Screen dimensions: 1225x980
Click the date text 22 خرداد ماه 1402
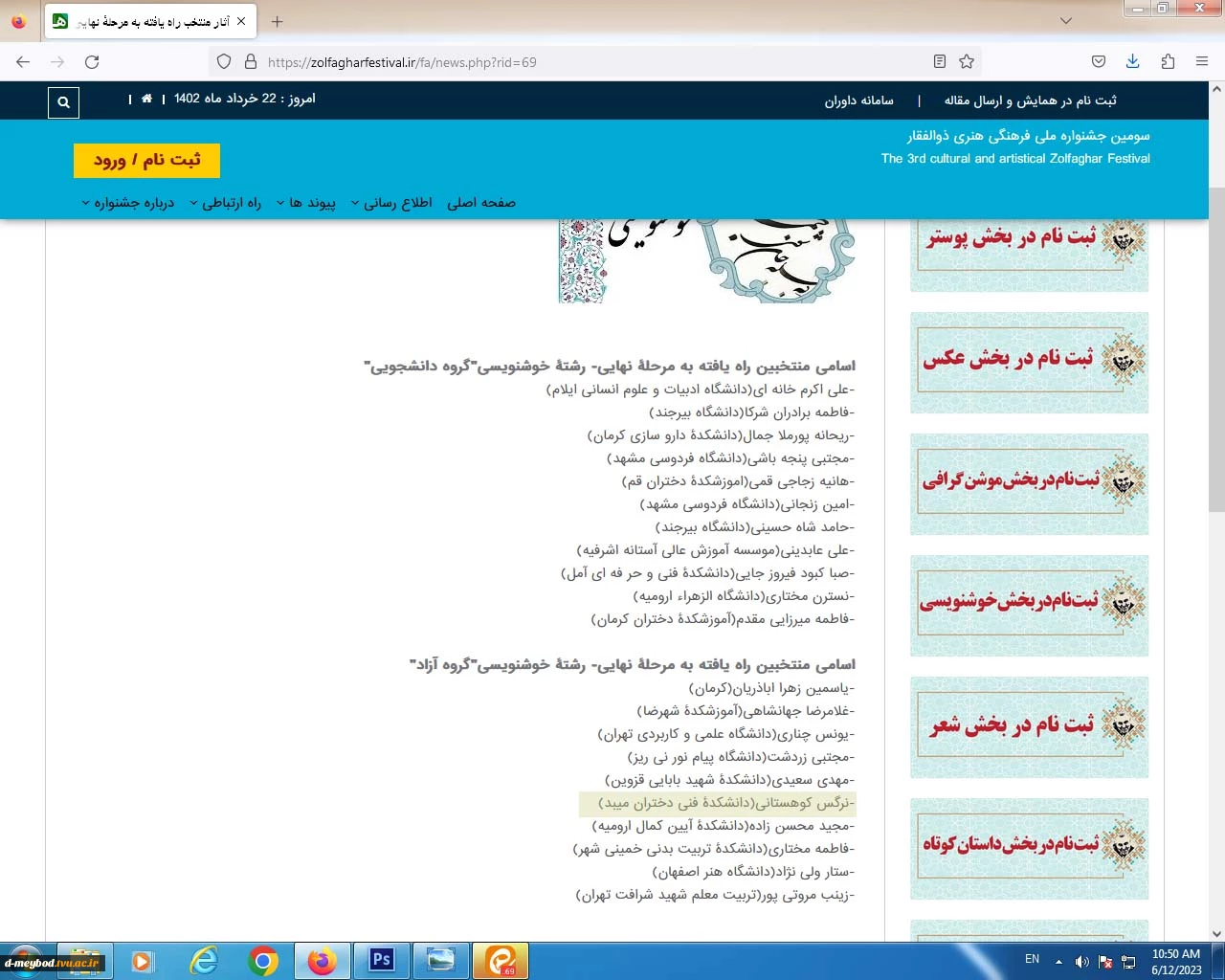click(x=225, y=99)
